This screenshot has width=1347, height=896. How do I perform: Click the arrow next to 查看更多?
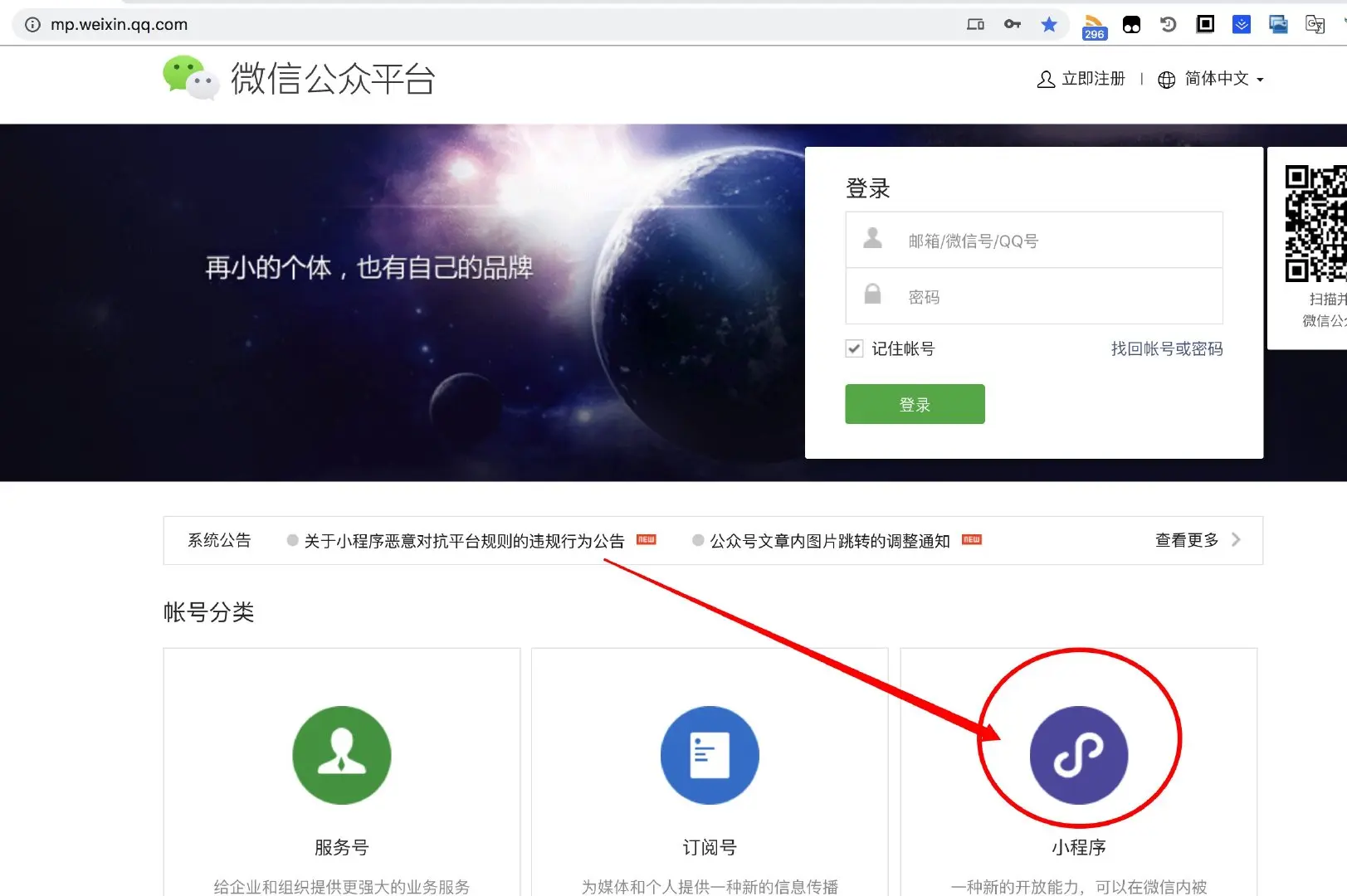[1236, 540]
